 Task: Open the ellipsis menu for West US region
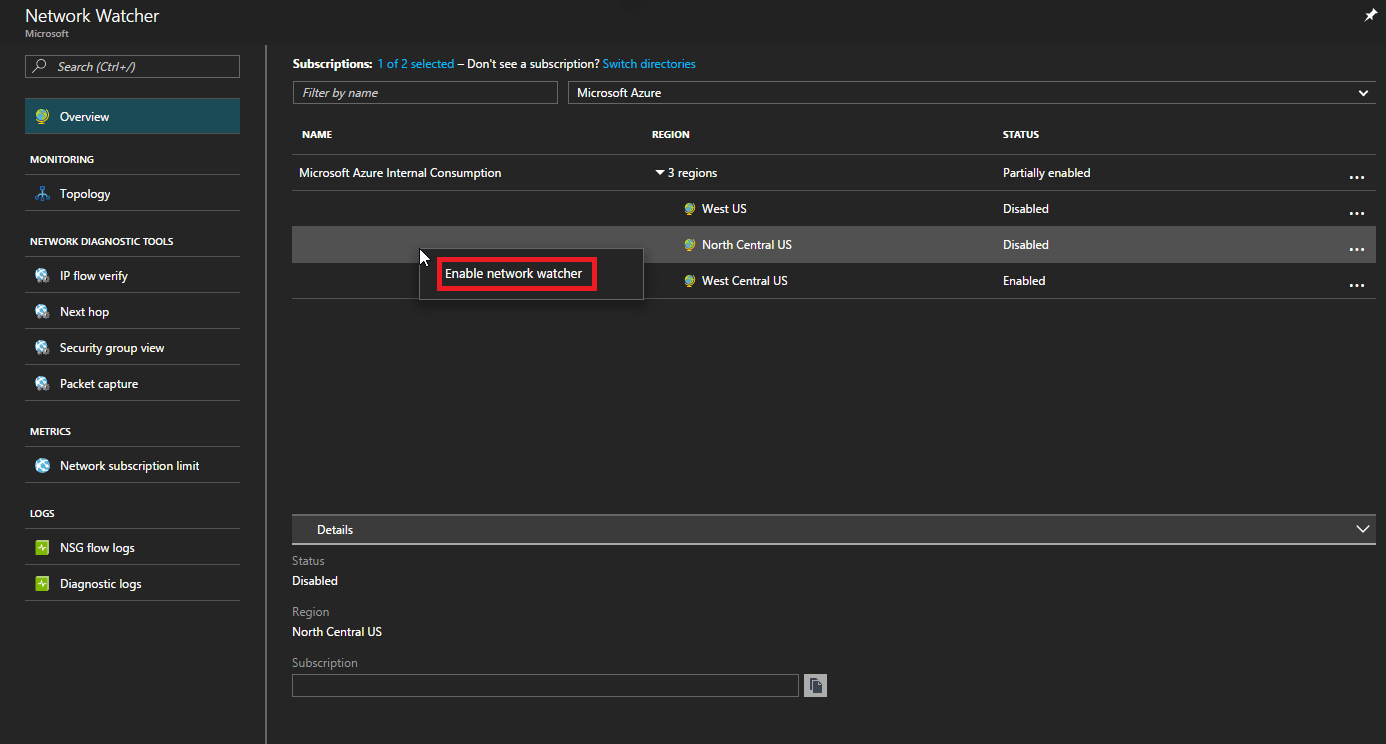click(x=1356, y=212)
